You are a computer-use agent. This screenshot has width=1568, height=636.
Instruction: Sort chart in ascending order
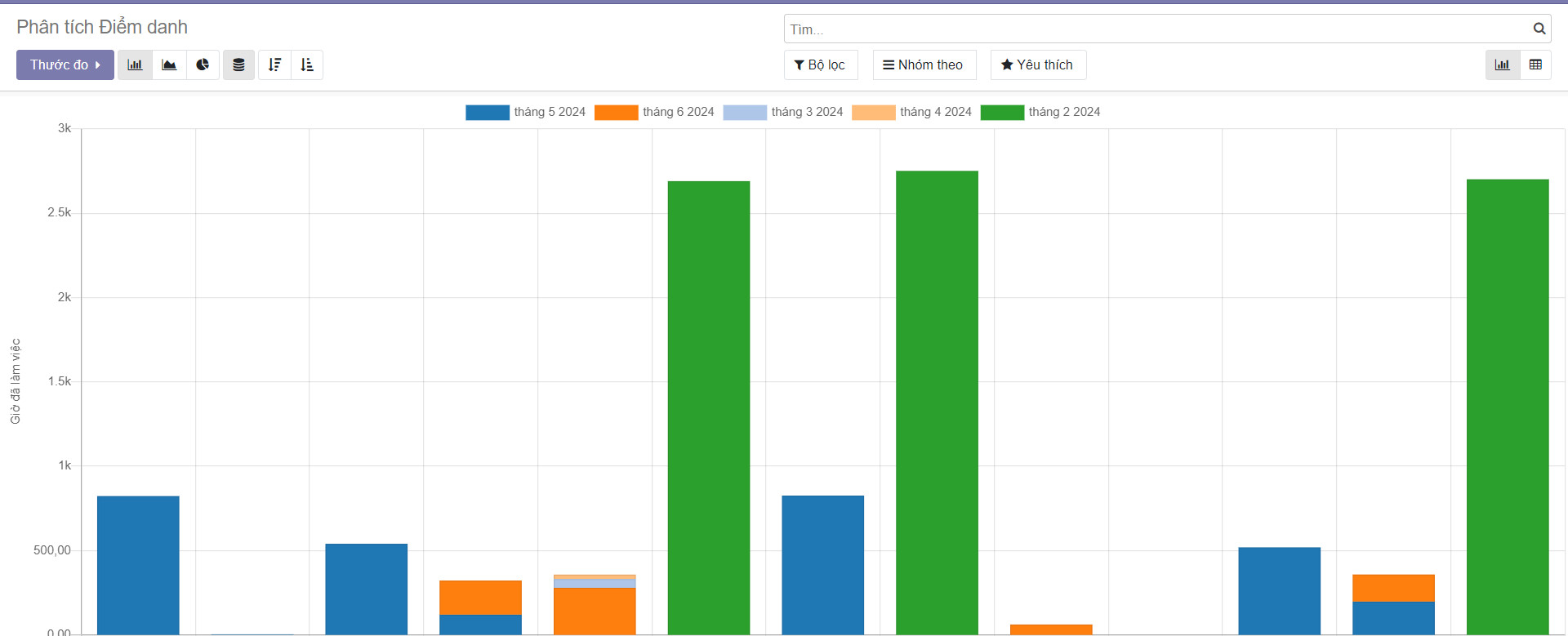307,65
